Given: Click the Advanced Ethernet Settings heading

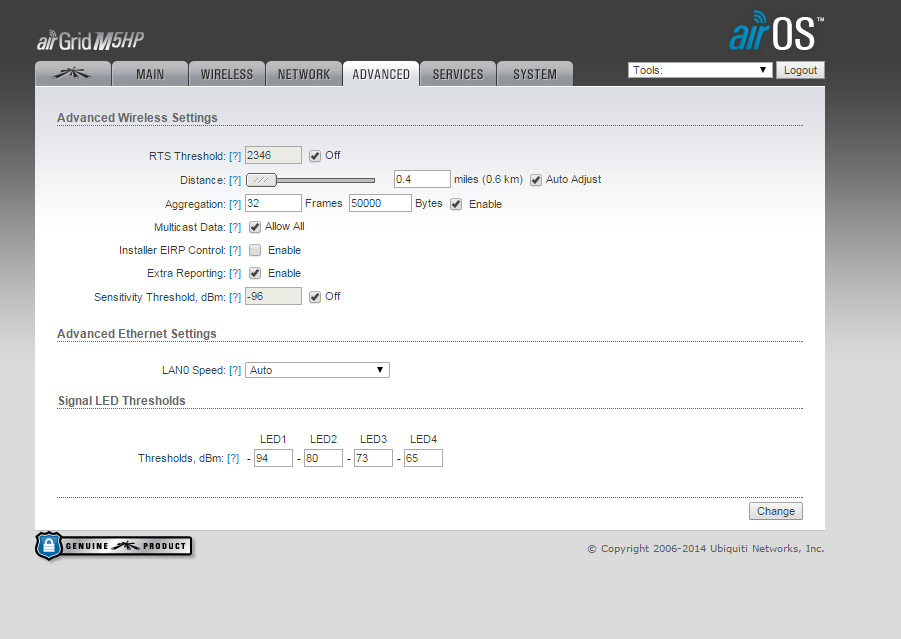Looking at the screenshot, I should [x=137, y=334].
